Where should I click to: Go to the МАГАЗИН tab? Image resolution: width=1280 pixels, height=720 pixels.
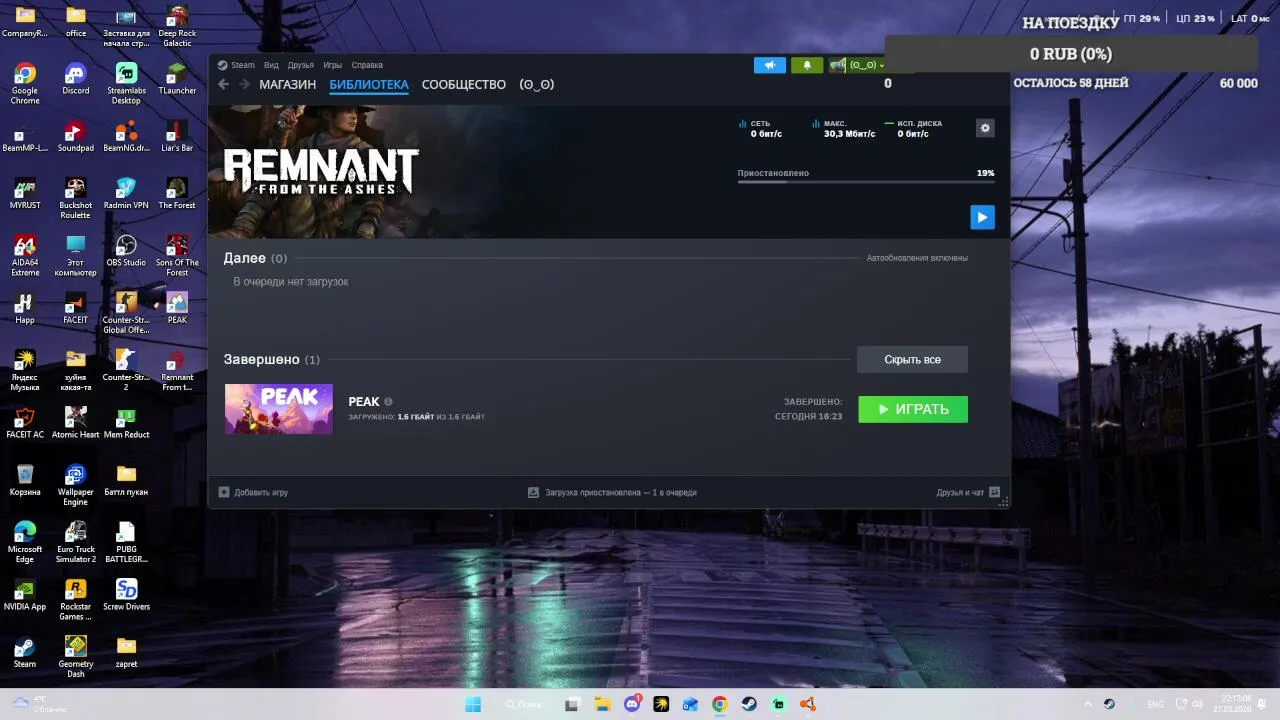point(287,84)
